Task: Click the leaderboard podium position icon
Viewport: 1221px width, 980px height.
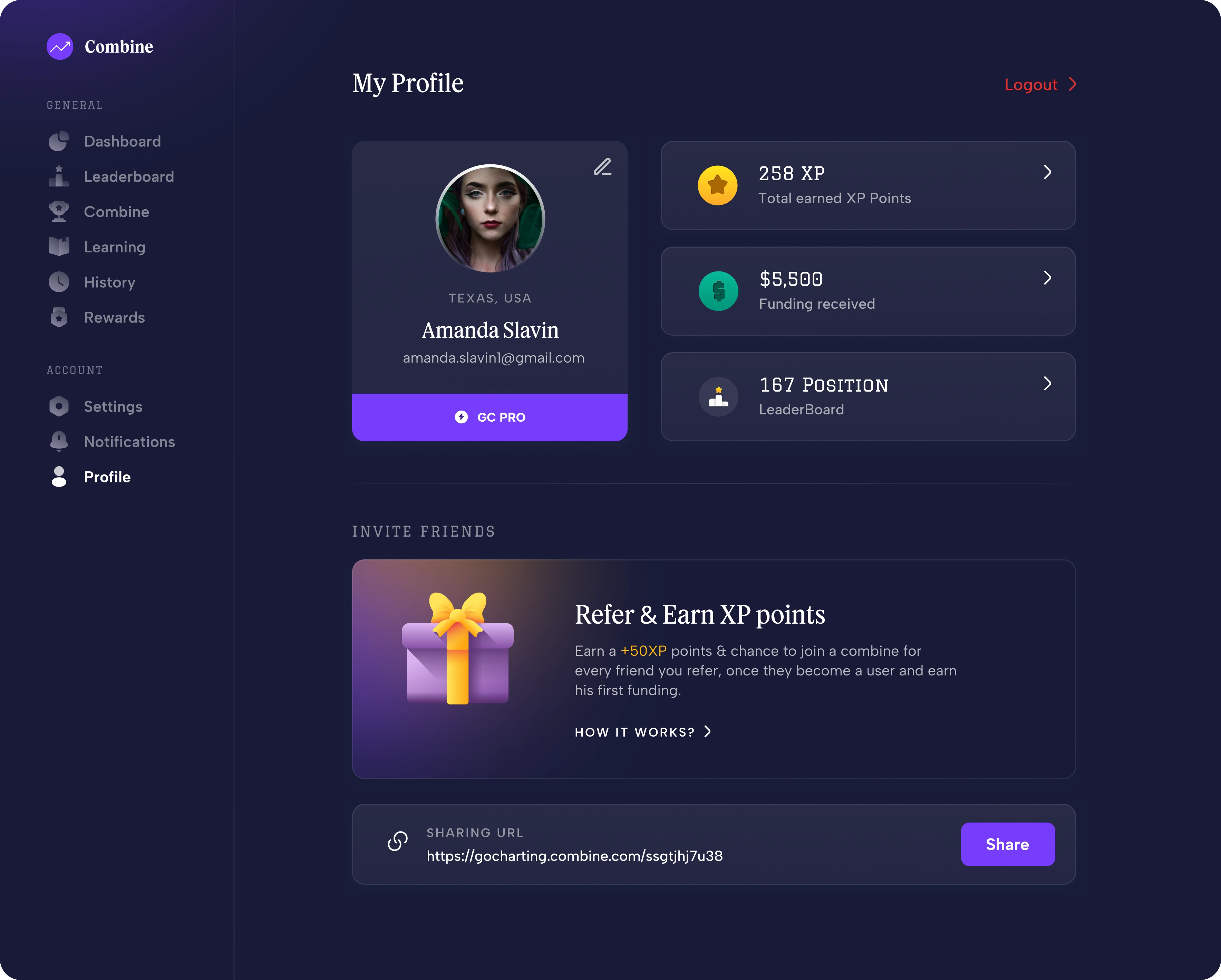Action: point(718,396)
